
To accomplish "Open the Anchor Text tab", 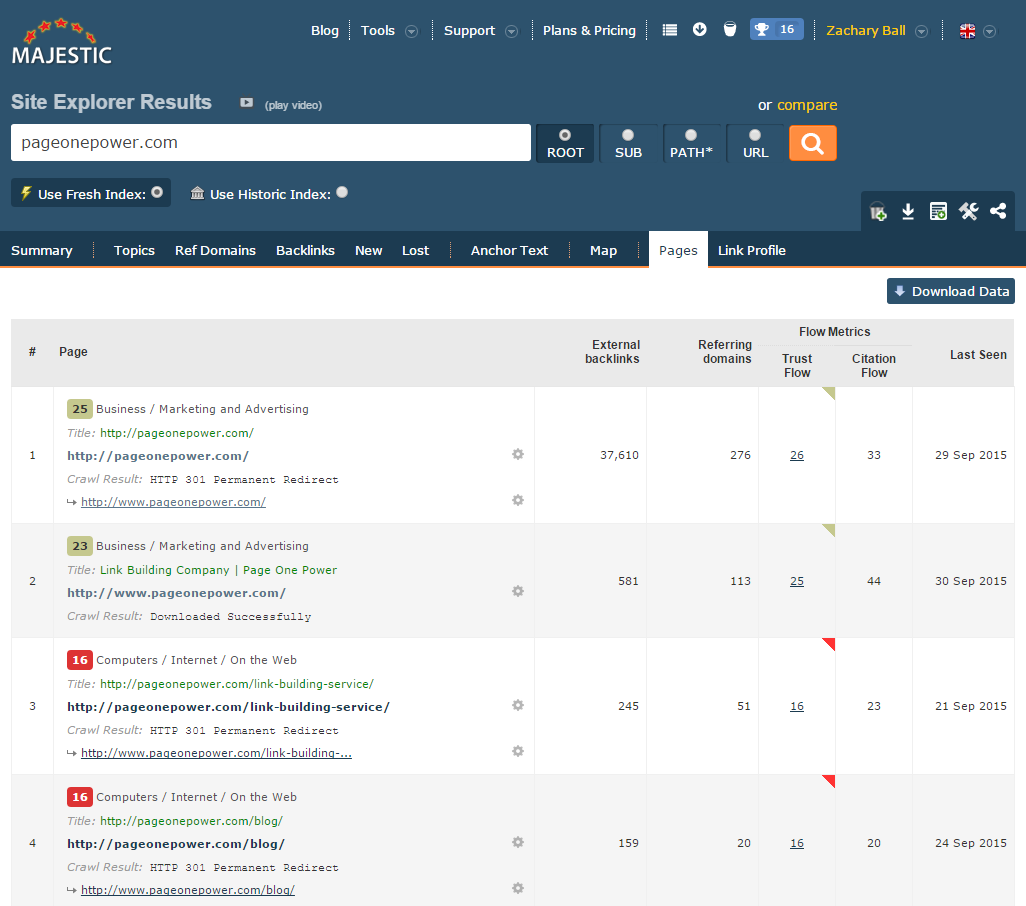I will tap(508, 250).
